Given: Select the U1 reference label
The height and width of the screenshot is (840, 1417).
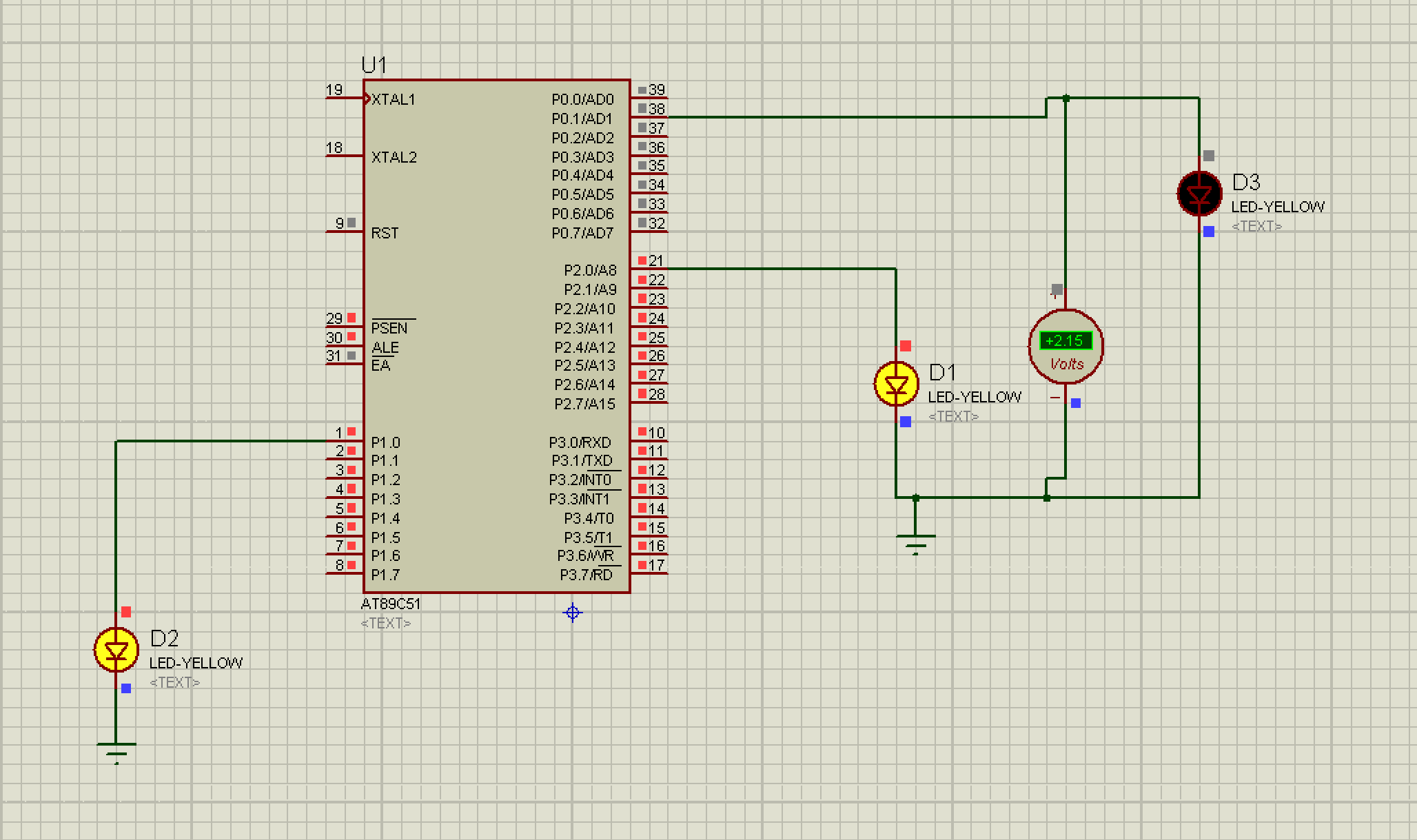Looking at the screenshot, I should coord(374,65).
